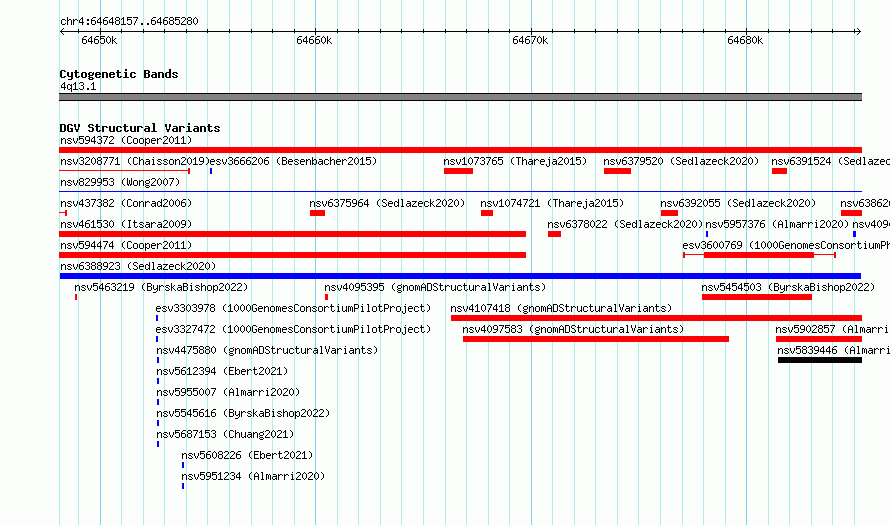Select the nsv3208771 (Chaisson2019) variant label
This screenshot has height=525, width=890.
click(135, 161)
